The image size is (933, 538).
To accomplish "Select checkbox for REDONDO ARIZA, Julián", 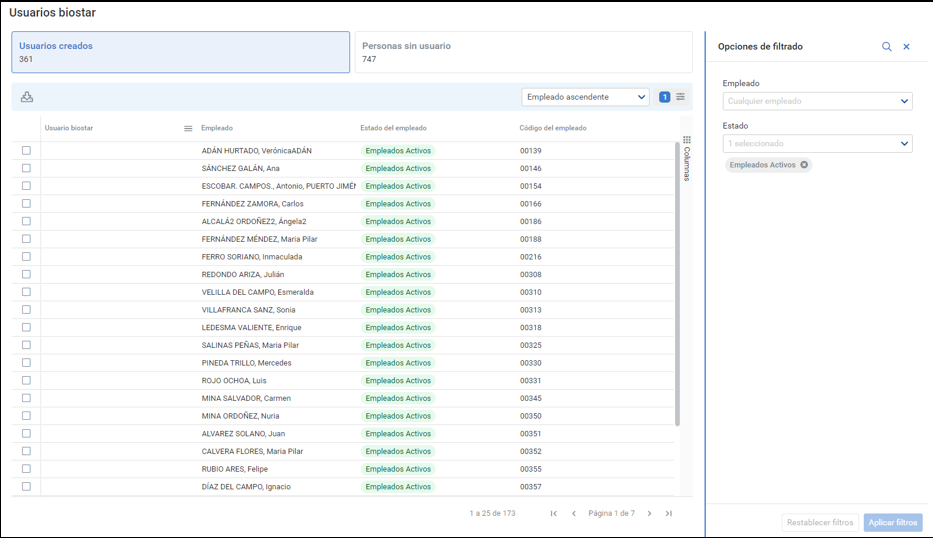I will click(x=26, y=274).
